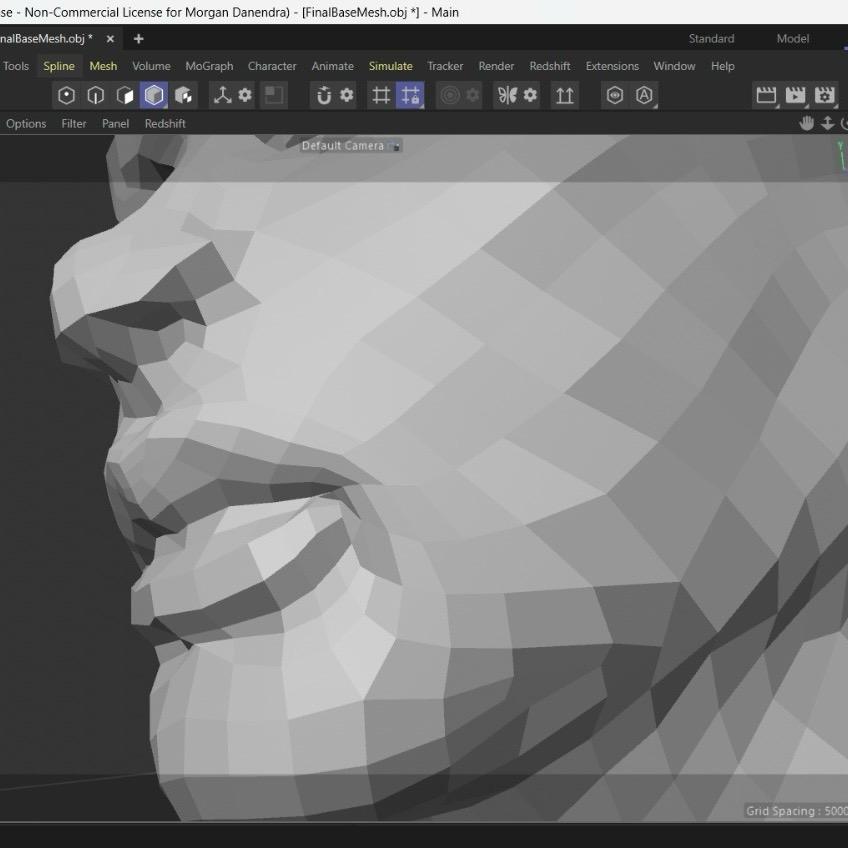Open Edit Render Settings clapperboard gear

click(824, 96)
